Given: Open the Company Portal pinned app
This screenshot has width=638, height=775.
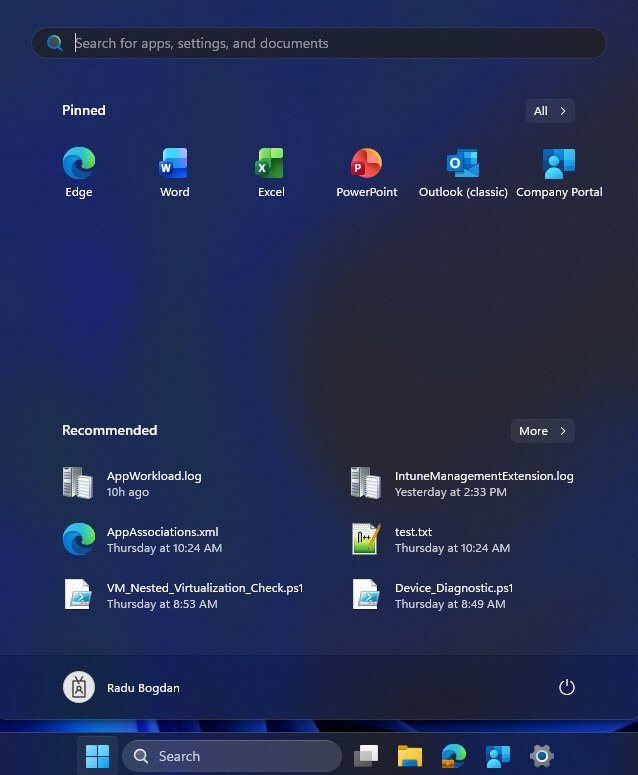Looking at the screenshot, I should point(559,172).
